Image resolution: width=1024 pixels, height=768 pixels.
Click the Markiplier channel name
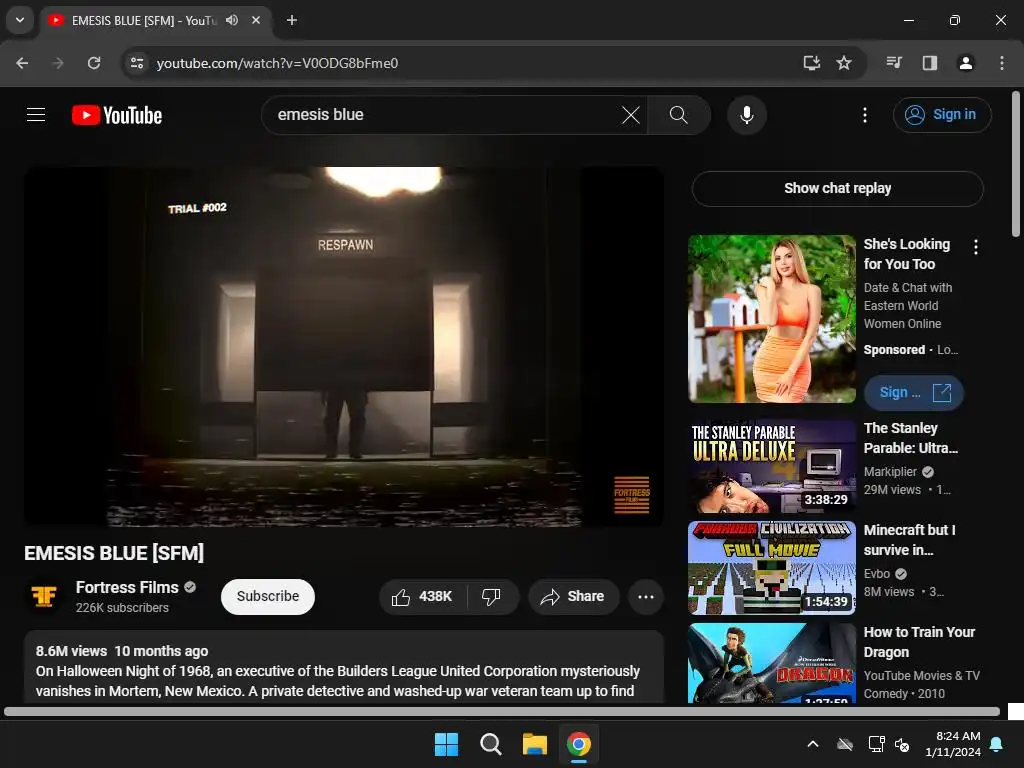point(890,472)
